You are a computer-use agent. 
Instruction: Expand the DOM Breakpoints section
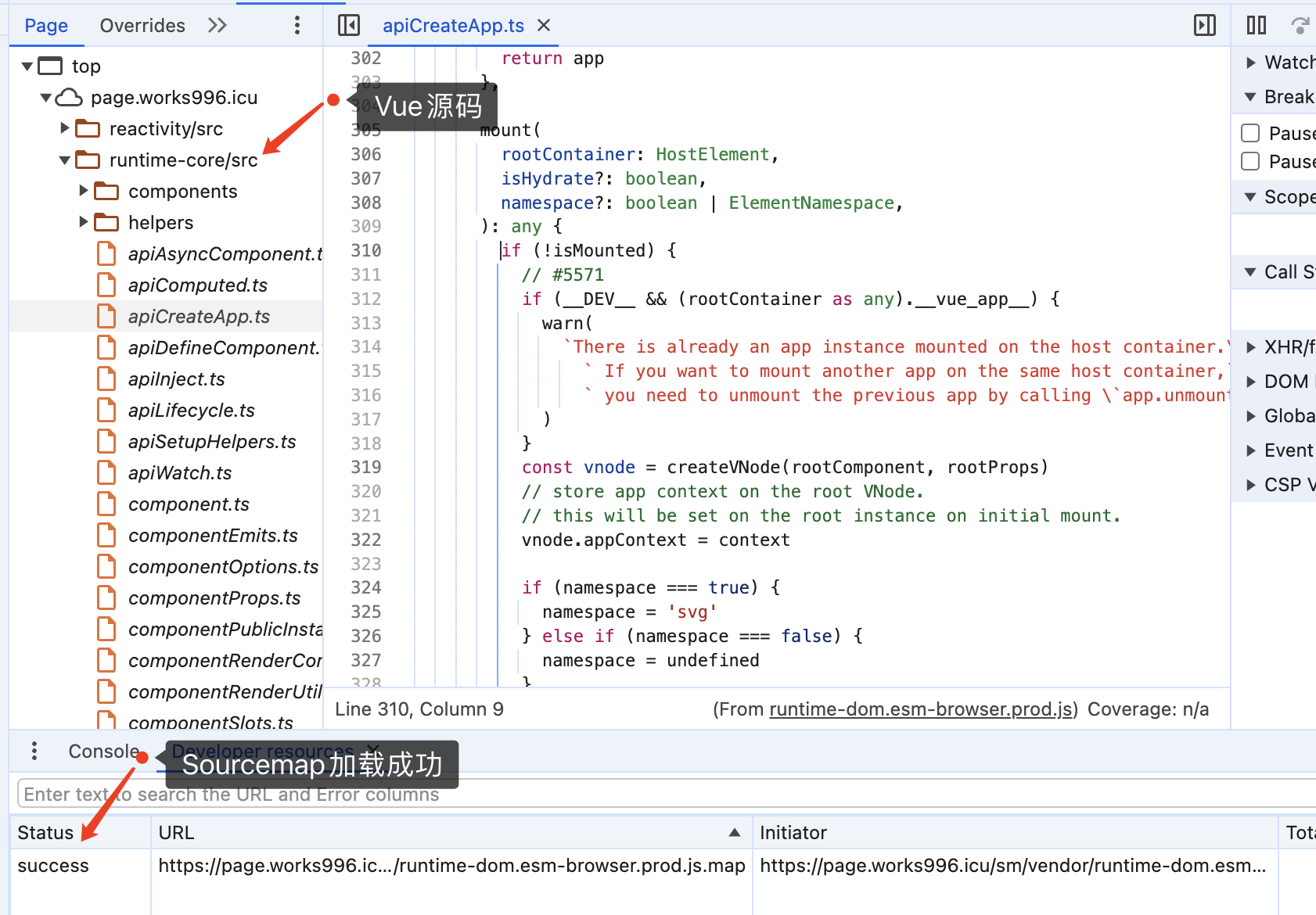(1250, 381)
